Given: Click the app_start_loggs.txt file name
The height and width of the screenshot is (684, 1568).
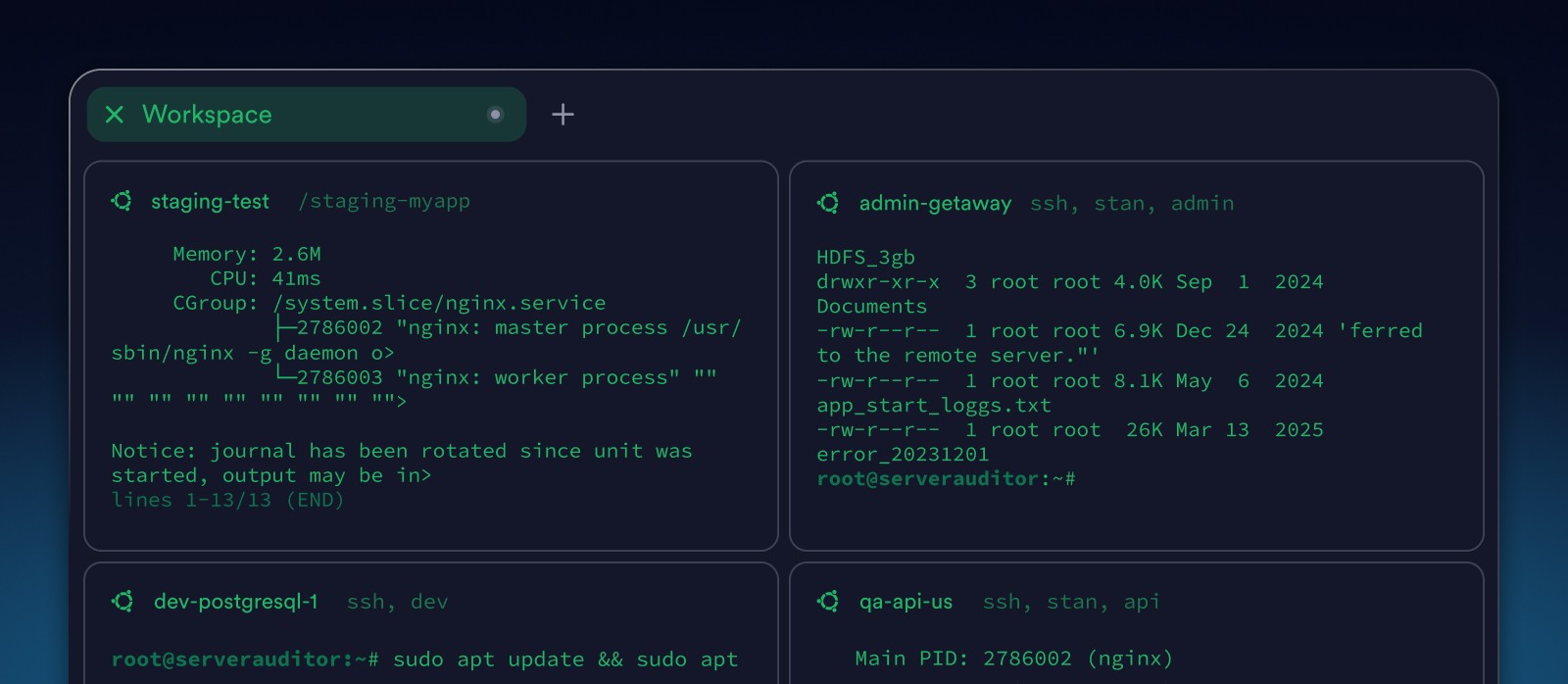Looking at the screenshot, I should (x=933, y=406).
